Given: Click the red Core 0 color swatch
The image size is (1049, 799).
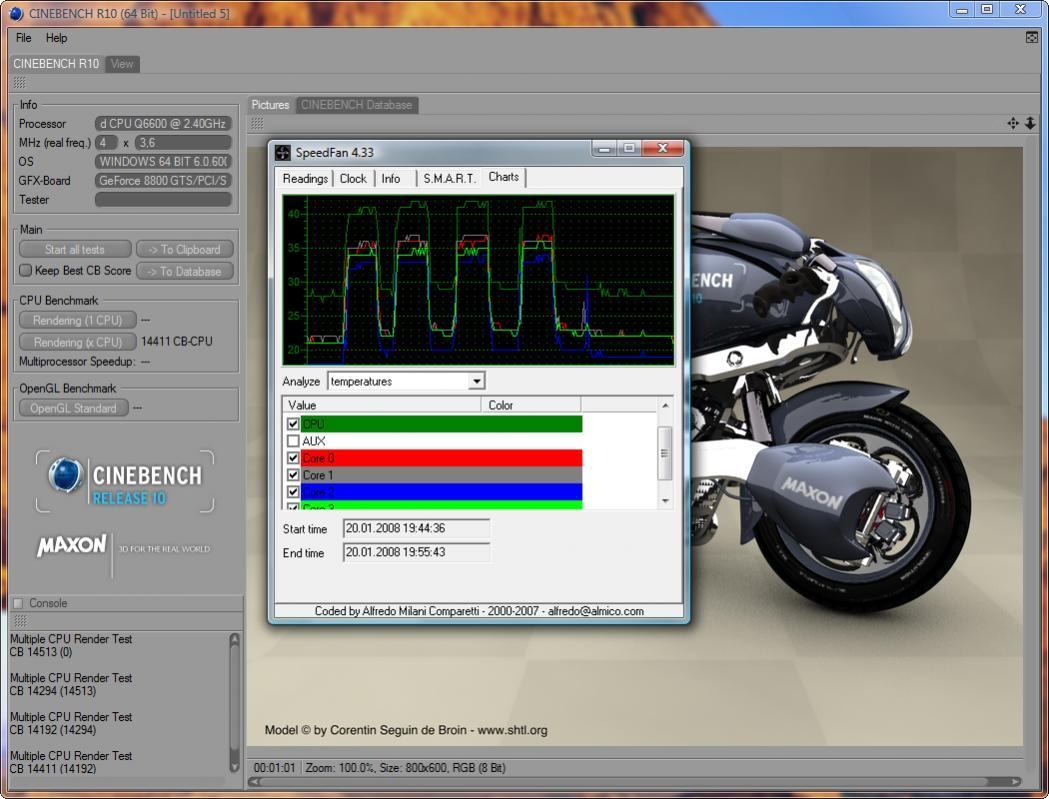Looking at the screenshot, I should tap(442, 458).
